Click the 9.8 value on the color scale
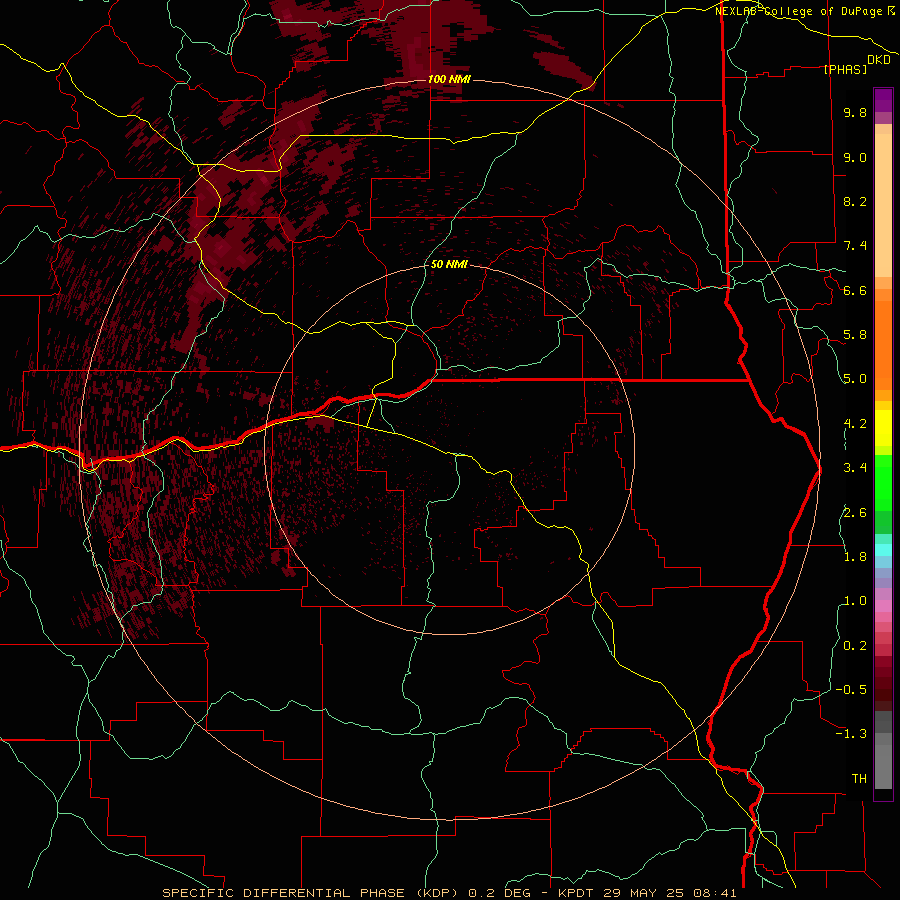Image resolution: width=900 pixels, height=900 pixels. click(x=855, y=112)
